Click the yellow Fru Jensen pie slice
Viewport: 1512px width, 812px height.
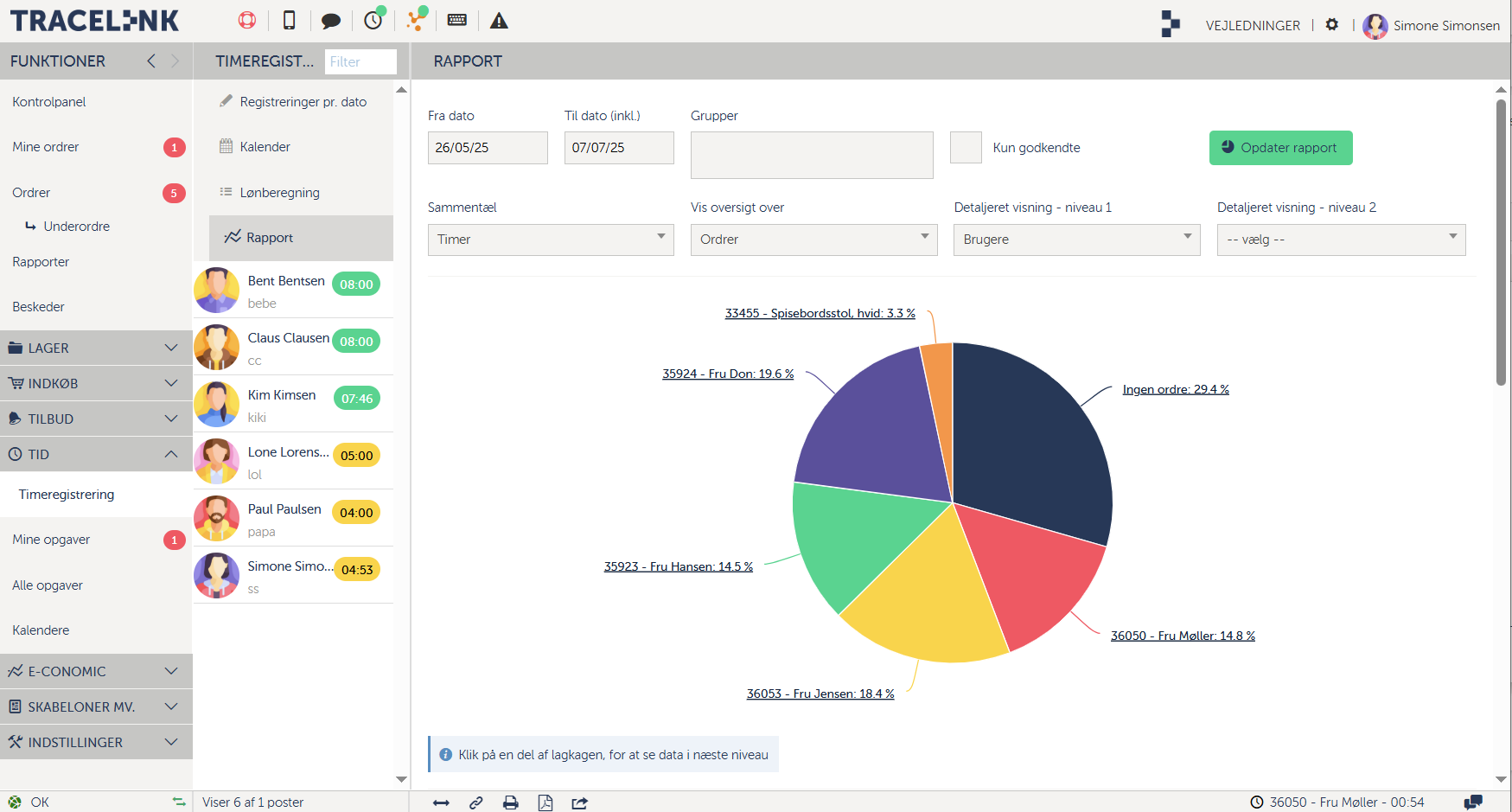925,597
